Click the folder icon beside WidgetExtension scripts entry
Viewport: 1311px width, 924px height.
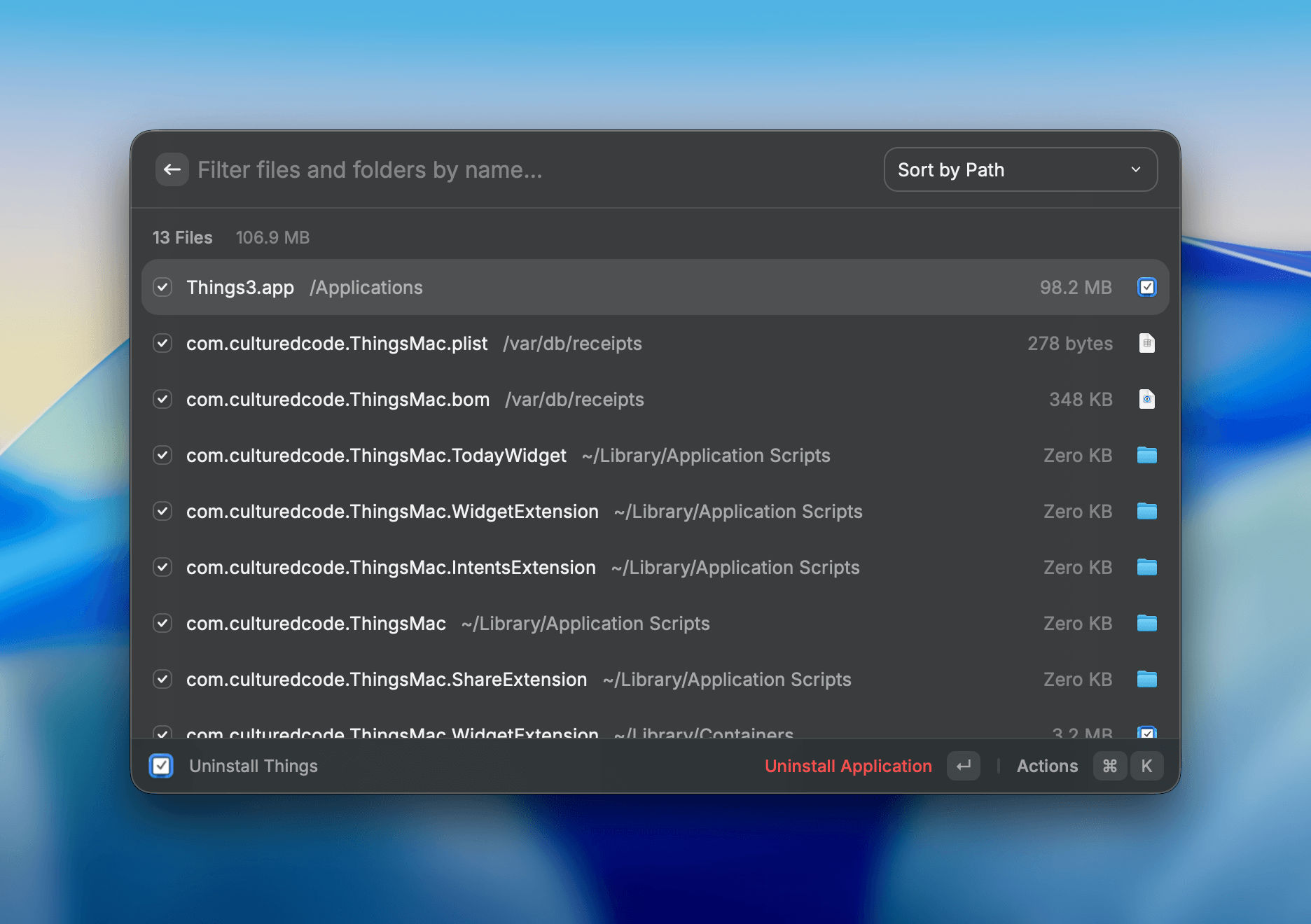coord(1146,511)
